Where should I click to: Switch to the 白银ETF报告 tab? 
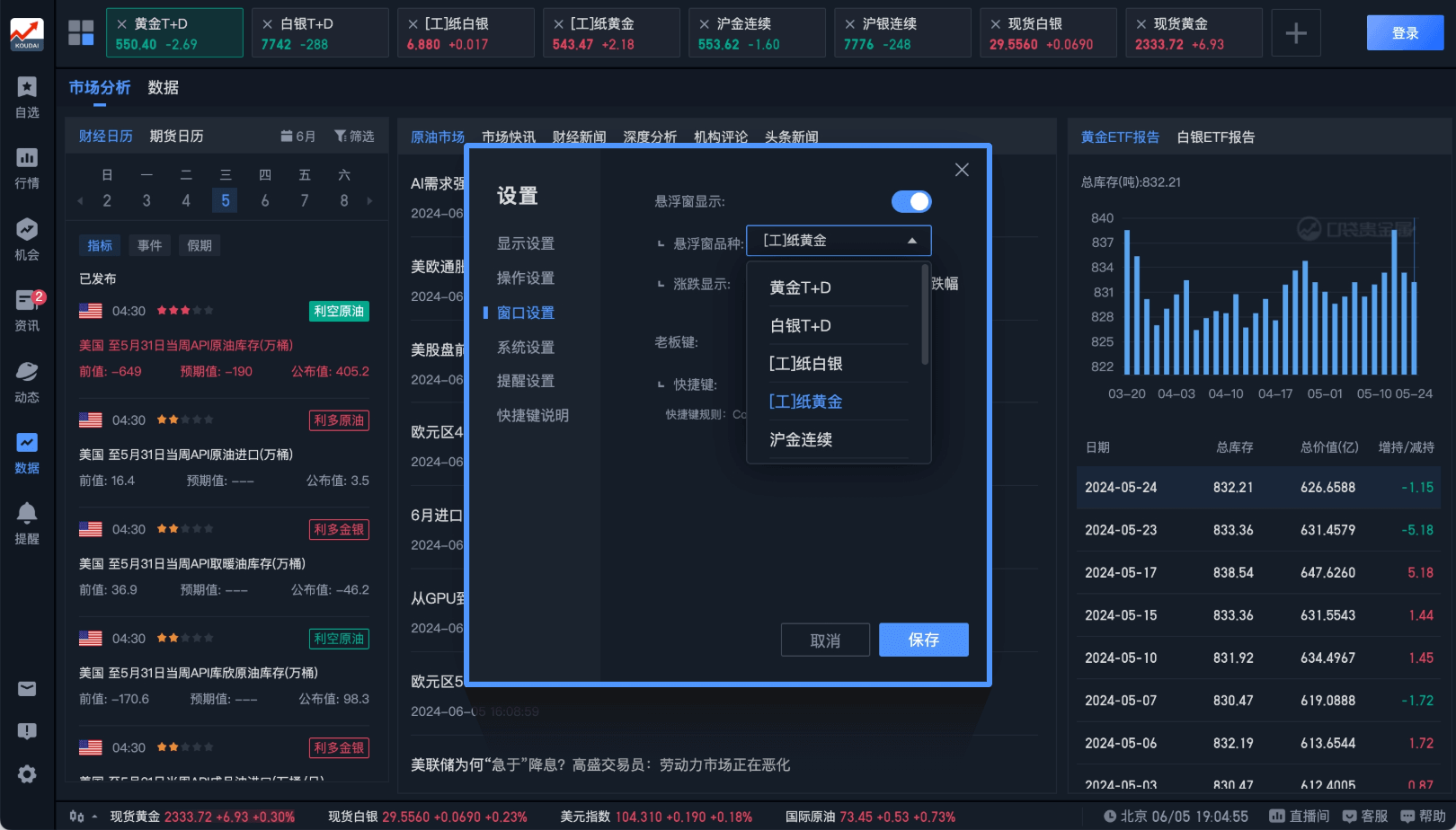(x=1215, y=137)
